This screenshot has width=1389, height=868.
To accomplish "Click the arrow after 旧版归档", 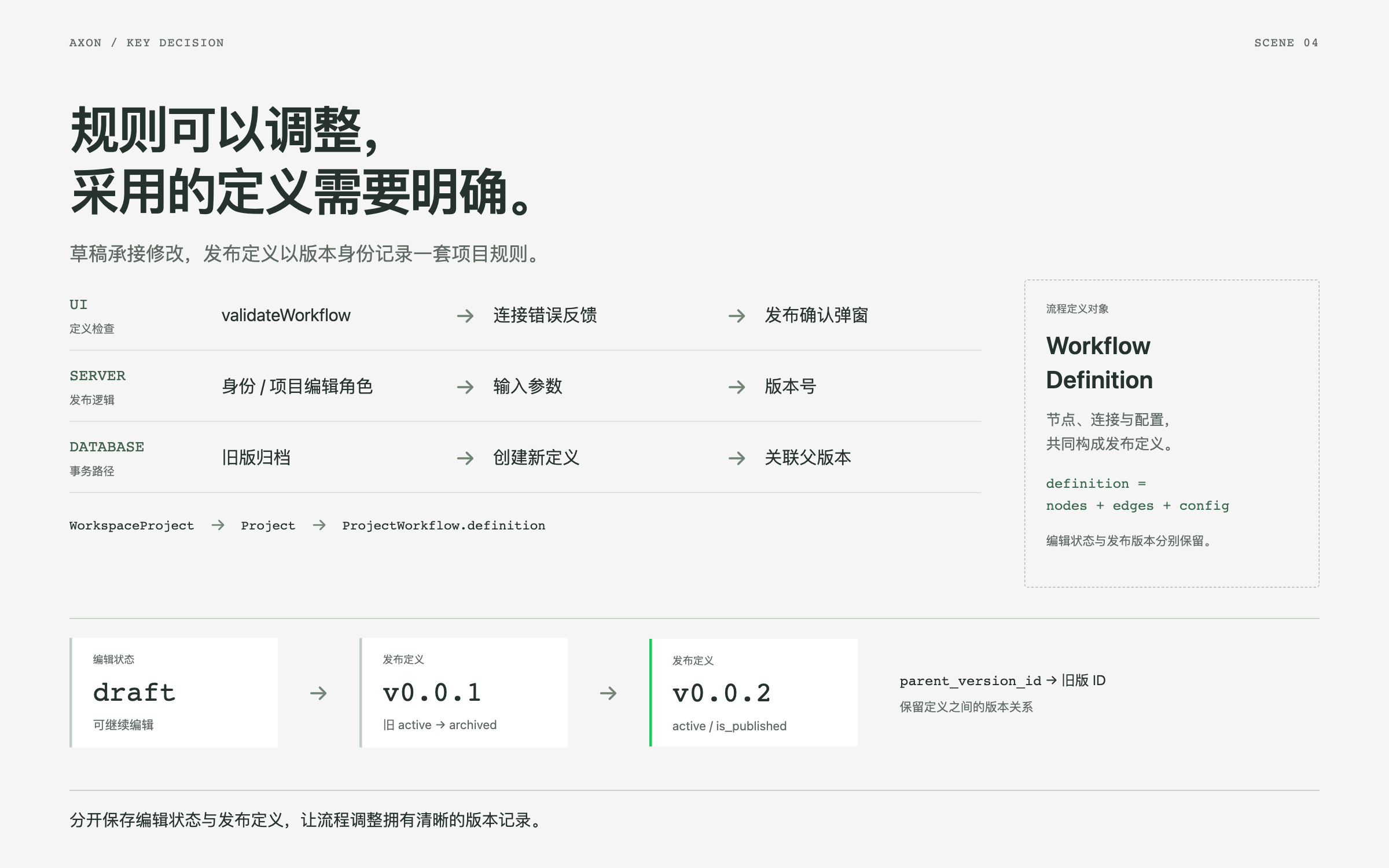I will [465, 458].
